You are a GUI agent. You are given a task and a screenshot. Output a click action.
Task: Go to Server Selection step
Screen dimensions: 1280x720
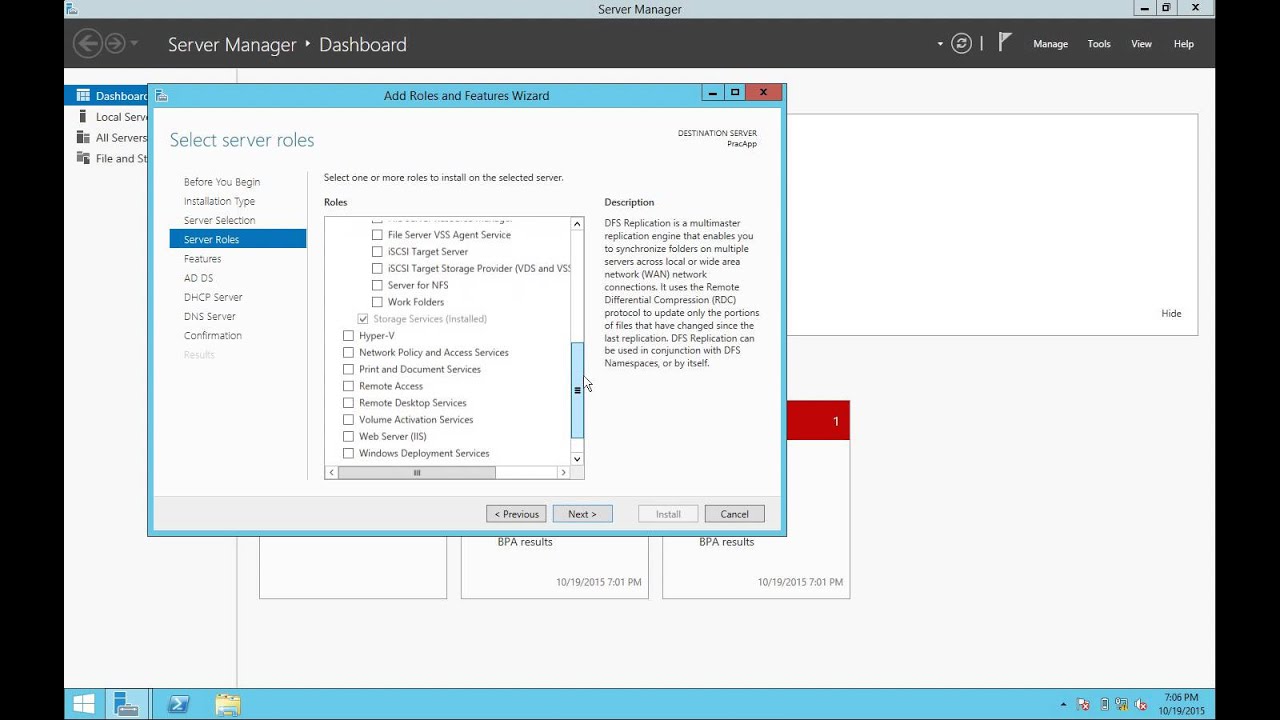pos(219,220)
